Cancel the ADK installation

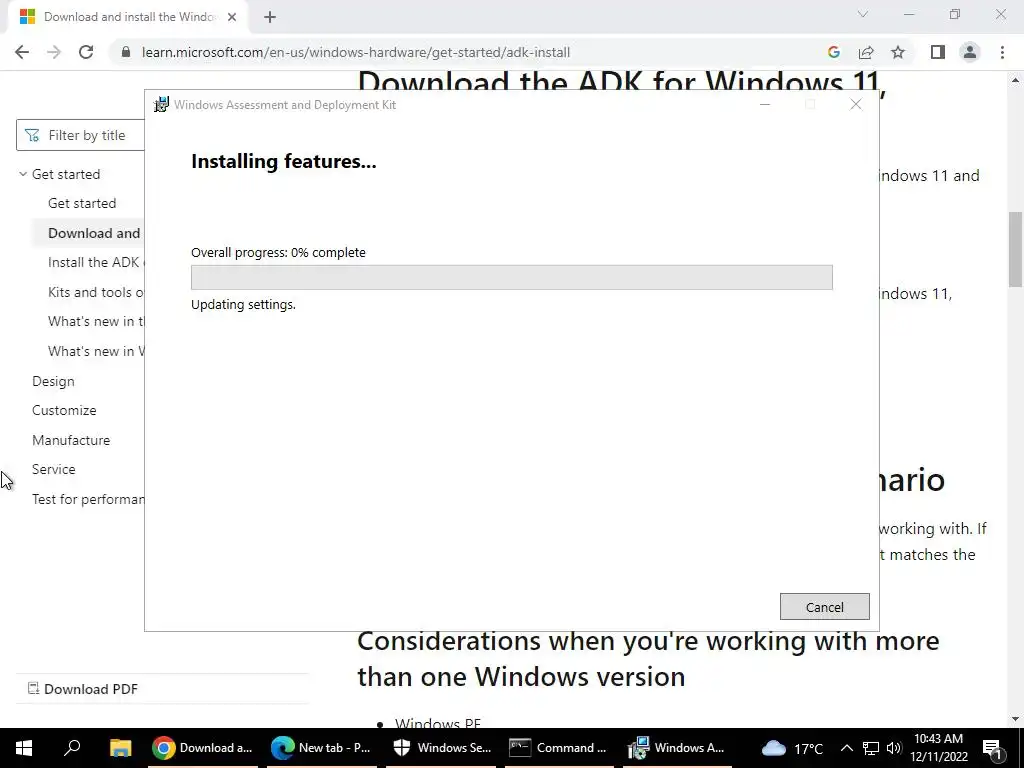click(824, 607)
